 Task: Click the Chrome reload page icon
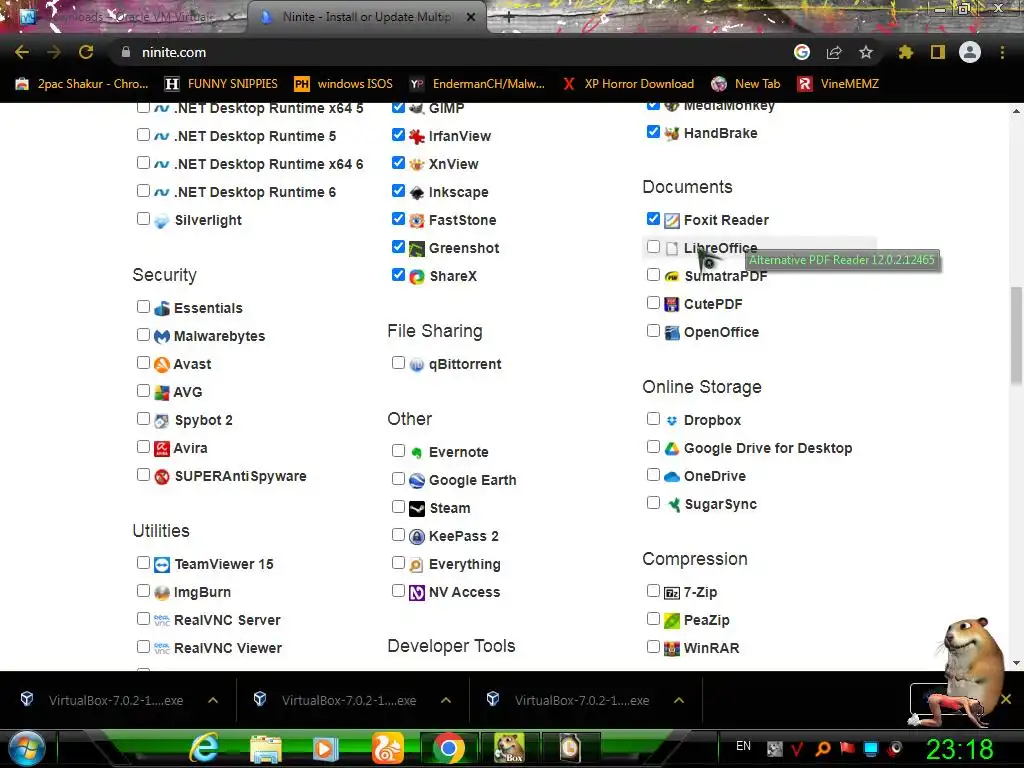tap(86, 52)
